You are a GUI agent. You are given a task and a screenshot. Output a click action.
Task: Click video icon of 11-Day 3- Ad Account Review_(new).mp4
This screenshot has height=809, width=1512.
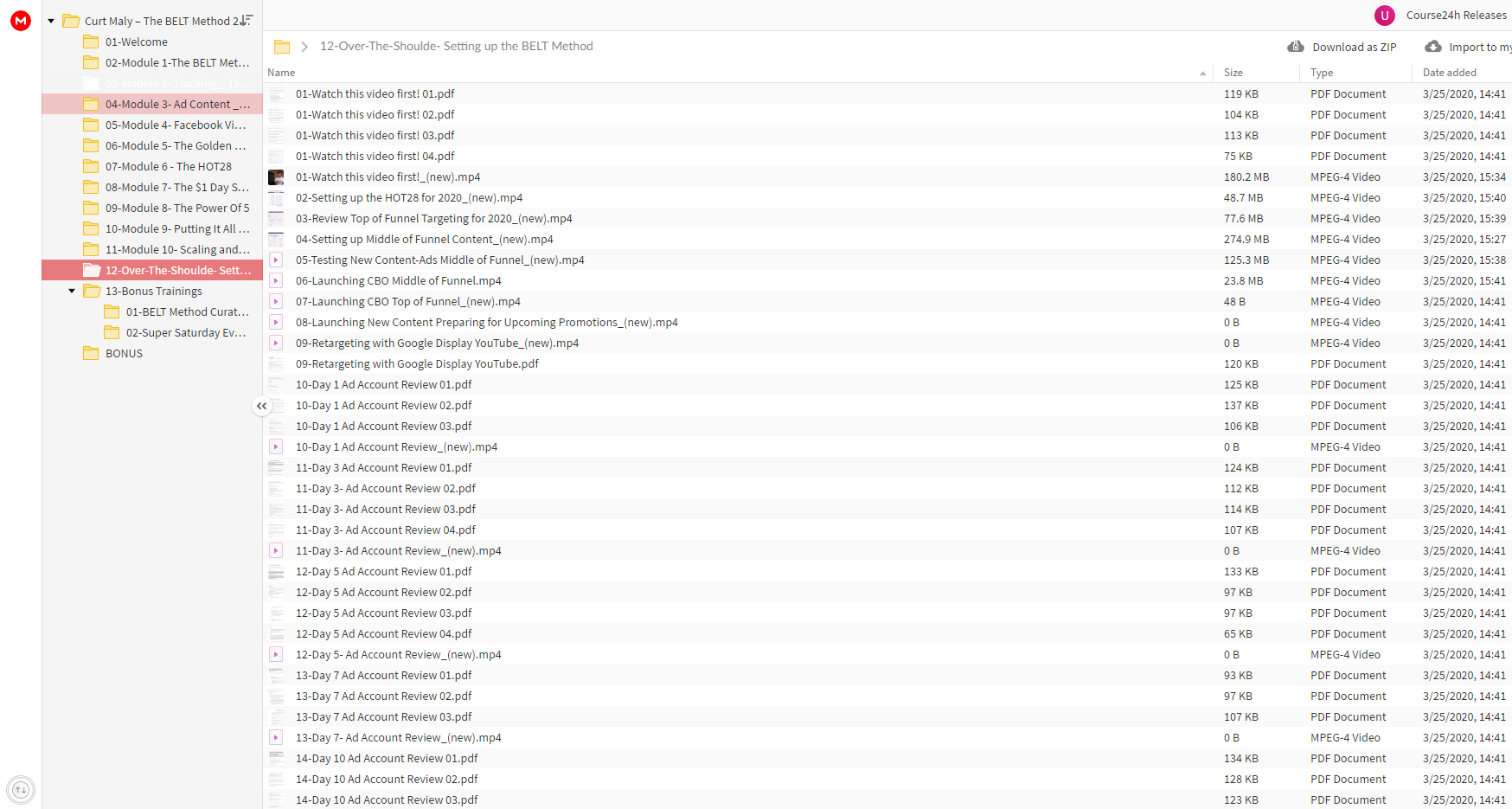click(276, 550)
